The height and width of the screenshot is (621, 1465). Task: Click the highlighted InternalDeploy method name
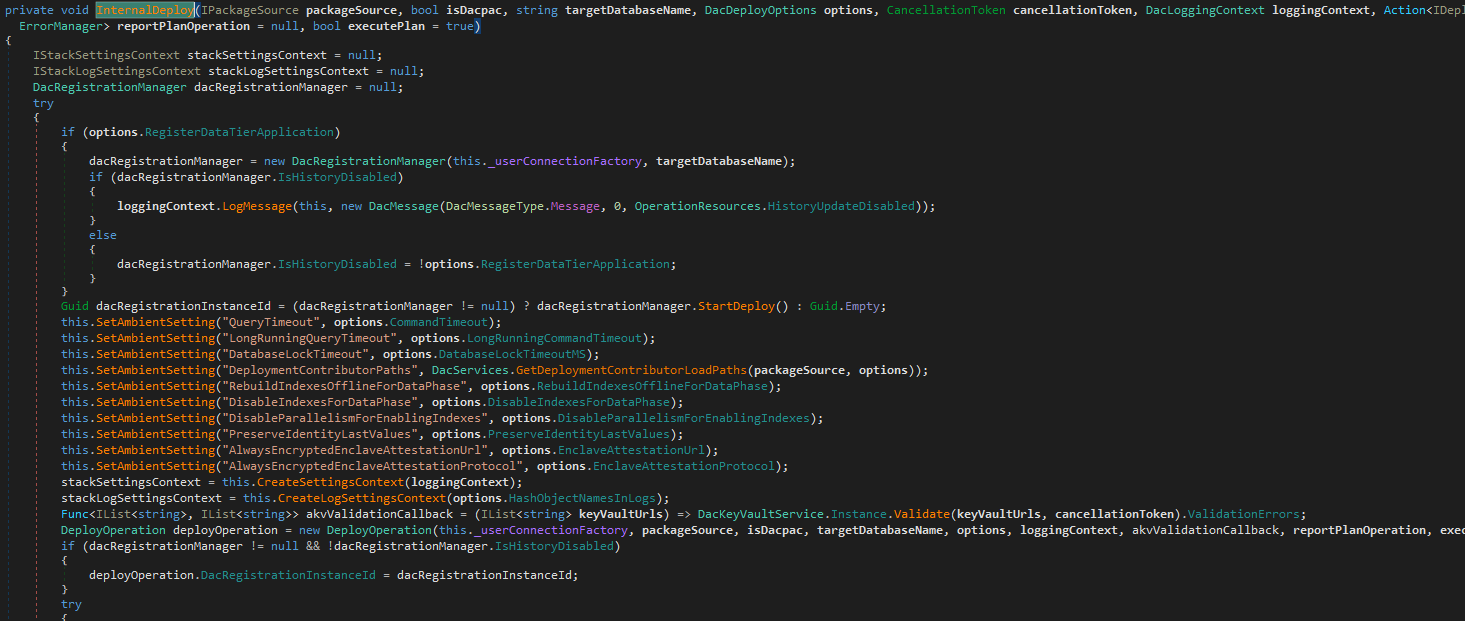[x=145, y=10]
